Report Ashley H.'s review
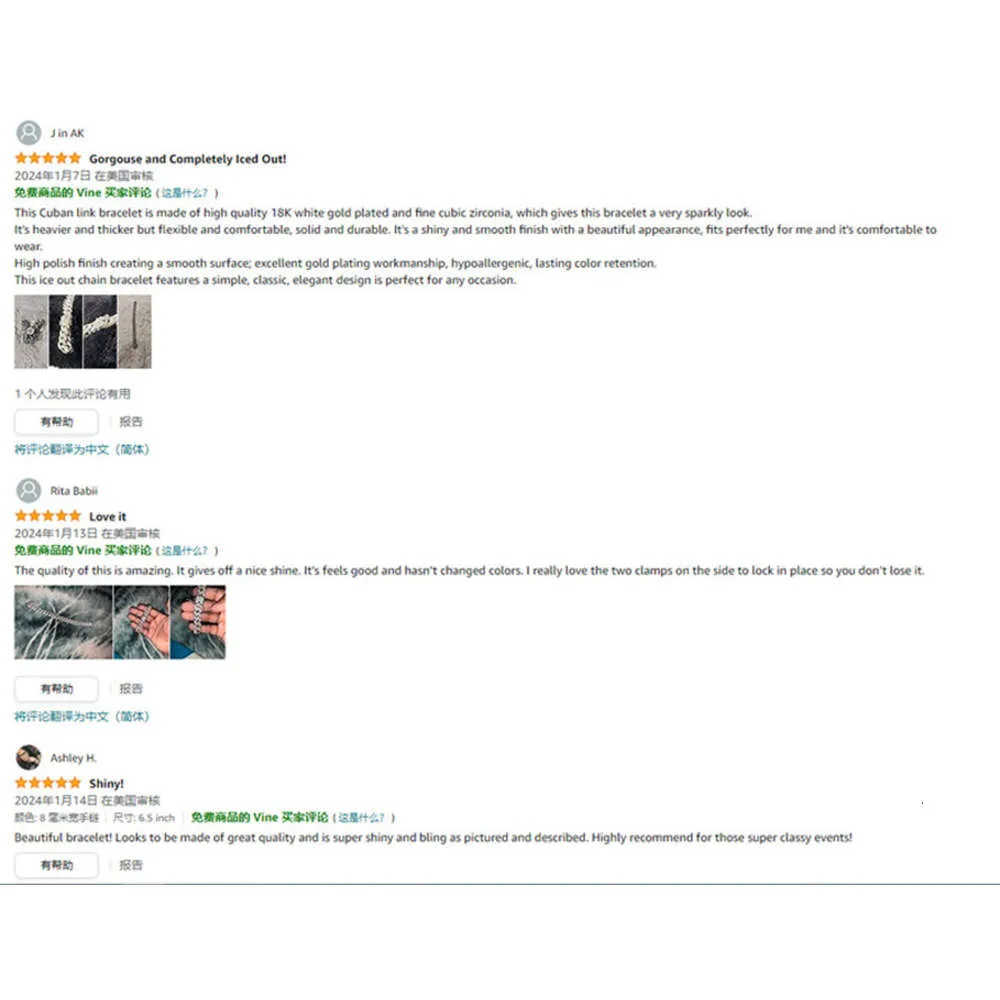 coord(131,865)
